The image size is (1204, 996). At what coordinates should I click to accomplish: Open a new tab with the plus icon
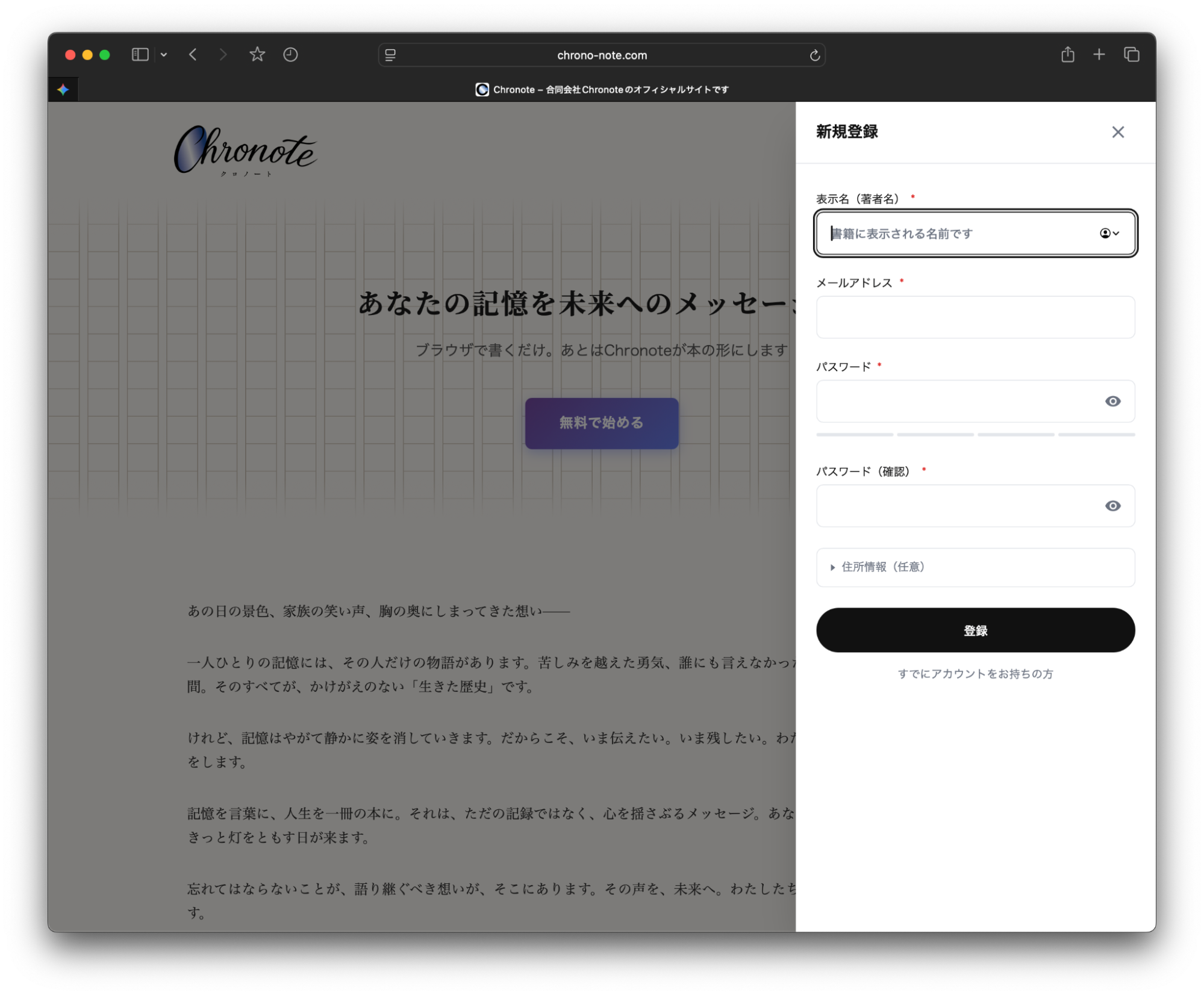(1099, 54)
